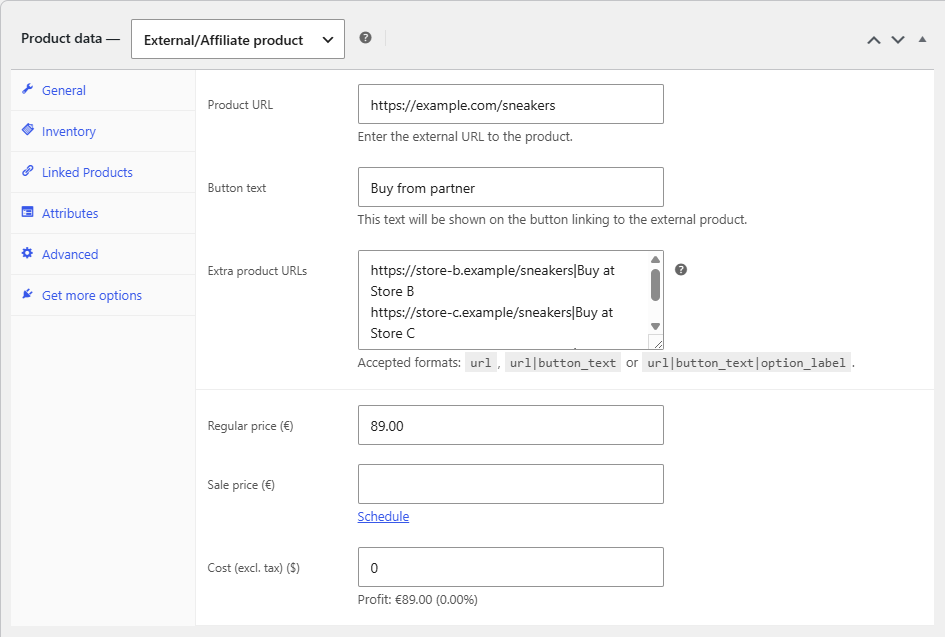Click the Advanced gear icon

click(27, 253)
